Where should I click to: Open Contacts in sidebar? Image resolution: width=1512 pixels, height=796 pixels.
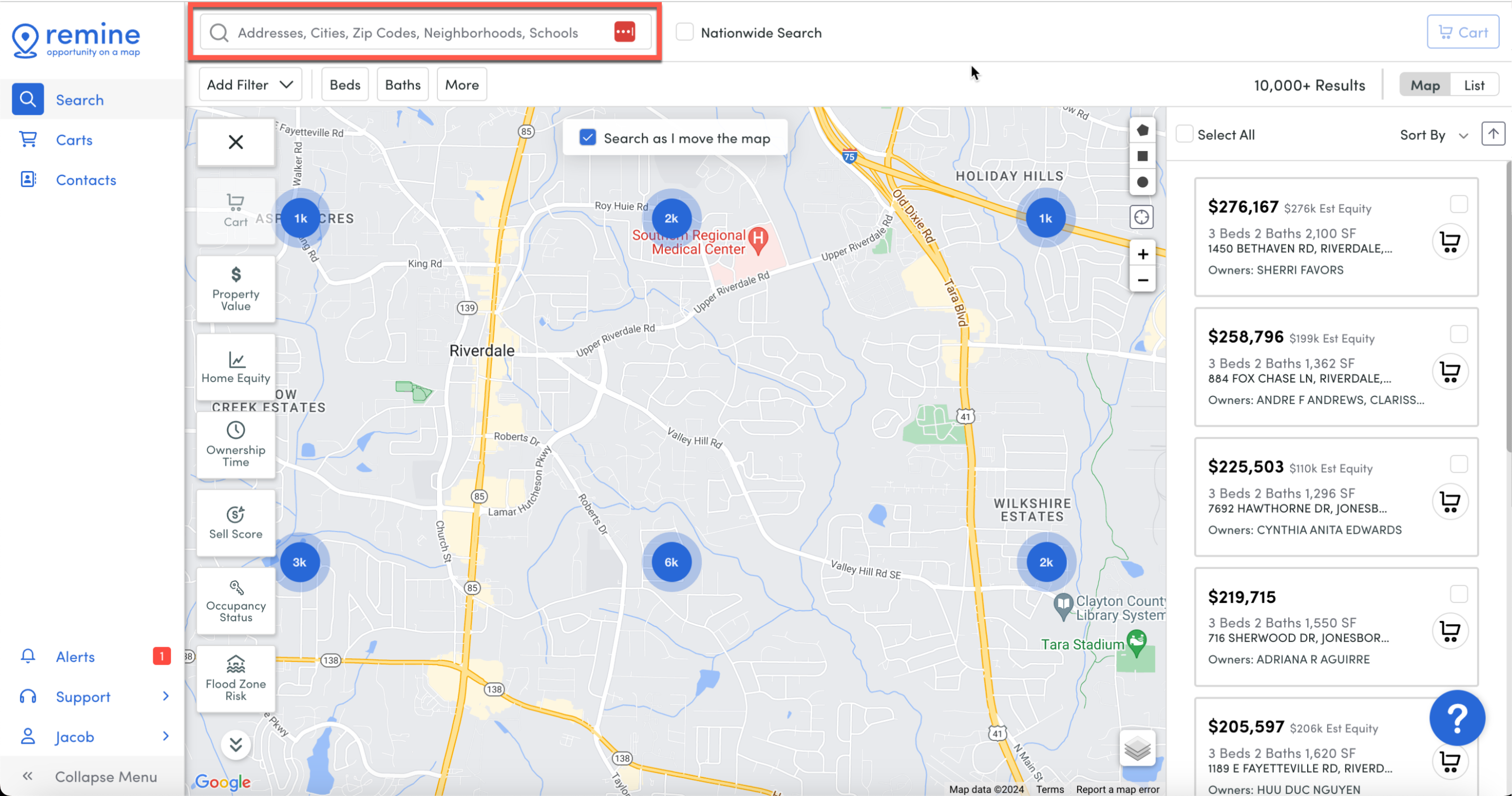click(x=93, y=180)
